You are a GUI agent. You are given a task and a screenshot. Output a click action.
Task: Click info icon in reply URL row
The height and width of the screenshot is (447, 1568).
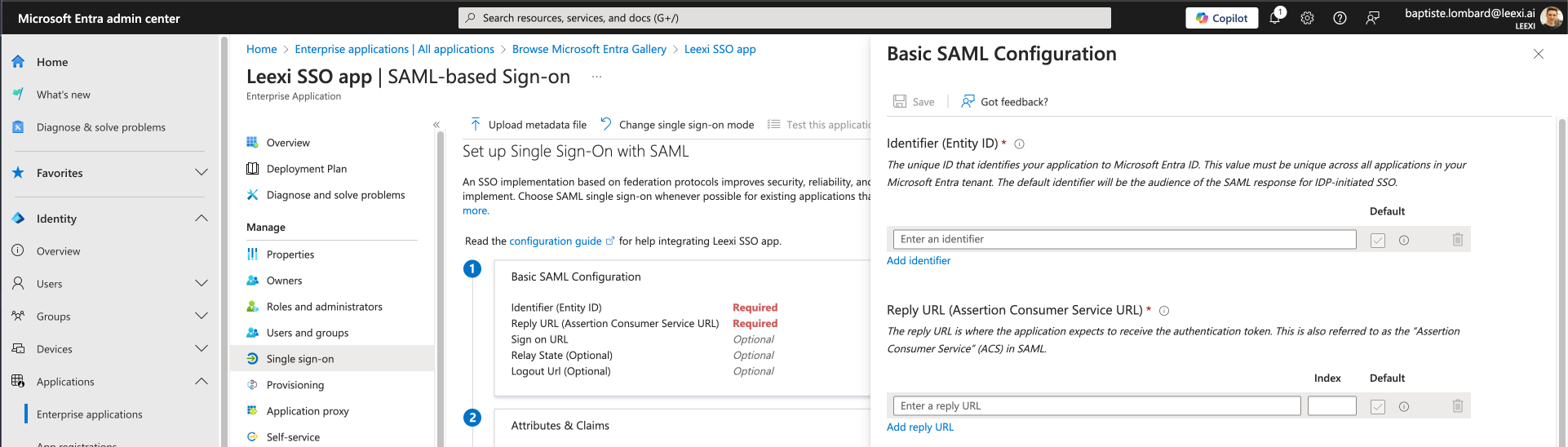1404,407
